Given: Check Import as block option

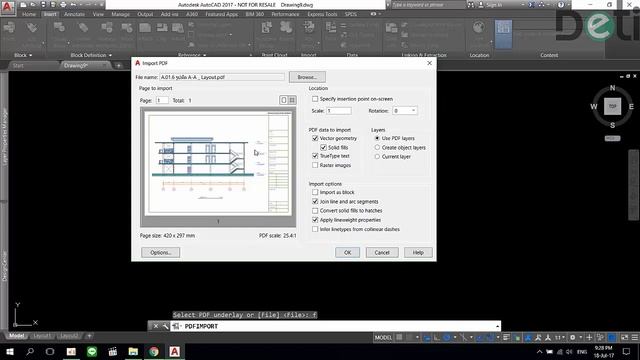Looking at the screenshot, I should pos(315,192).
